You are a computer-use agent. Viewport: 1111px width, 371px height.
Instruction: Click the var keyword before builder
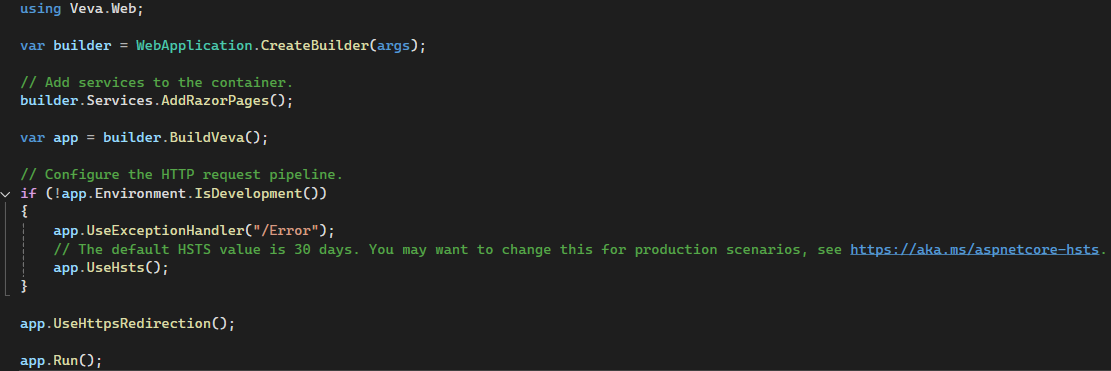[x=32, y=46]
